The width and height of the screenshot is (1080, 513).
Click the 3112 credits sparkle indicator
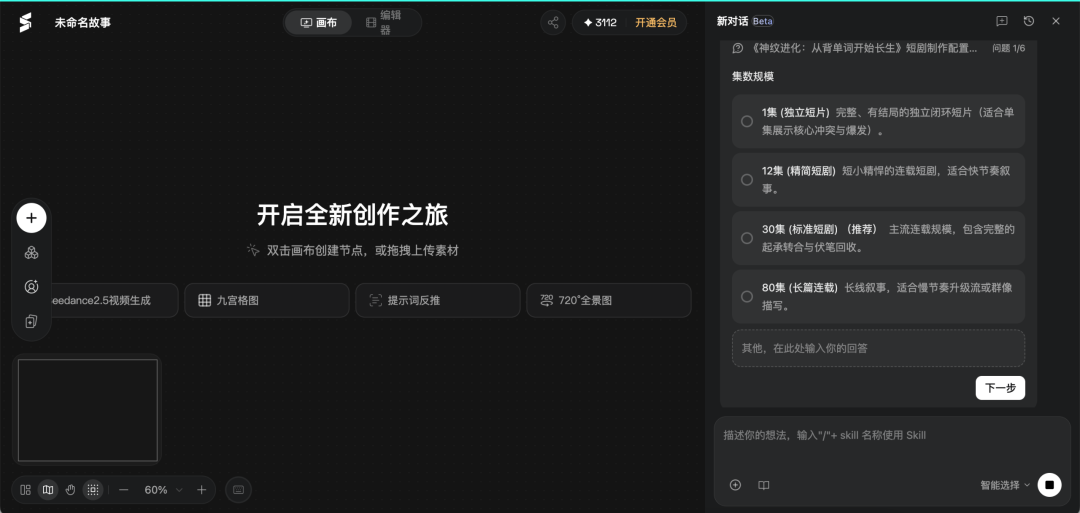tap(600, 23)
